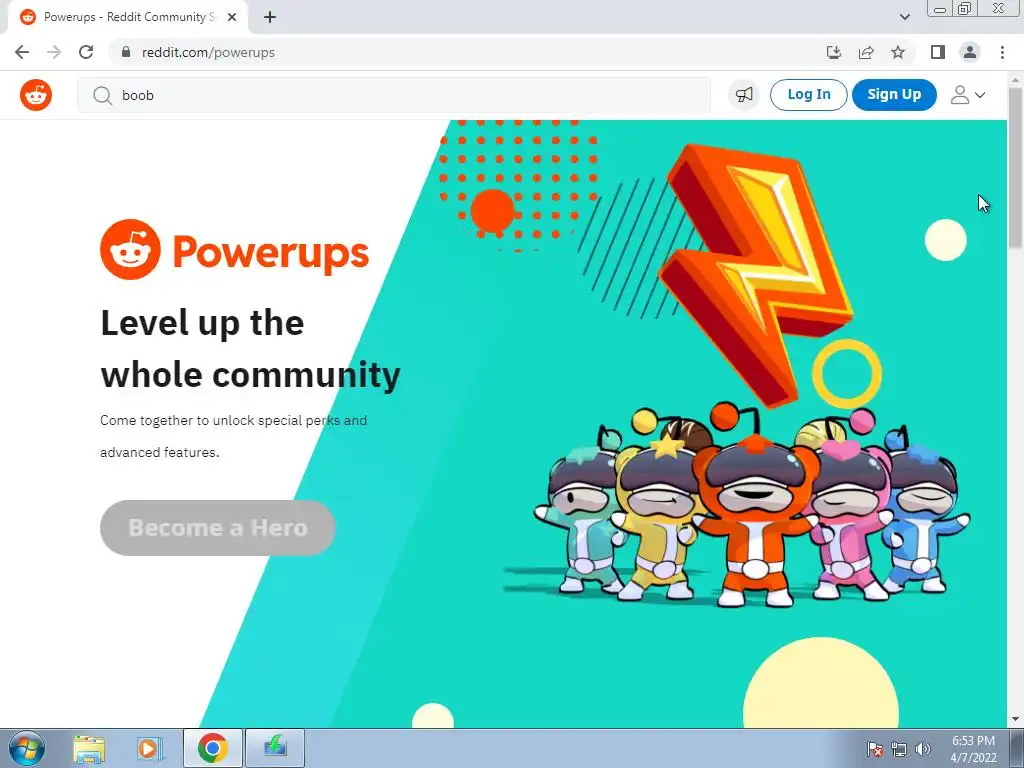Expand the user account dropdown menu
The width and height of the screenshot is (1024, 768).
tap(968, 95)
